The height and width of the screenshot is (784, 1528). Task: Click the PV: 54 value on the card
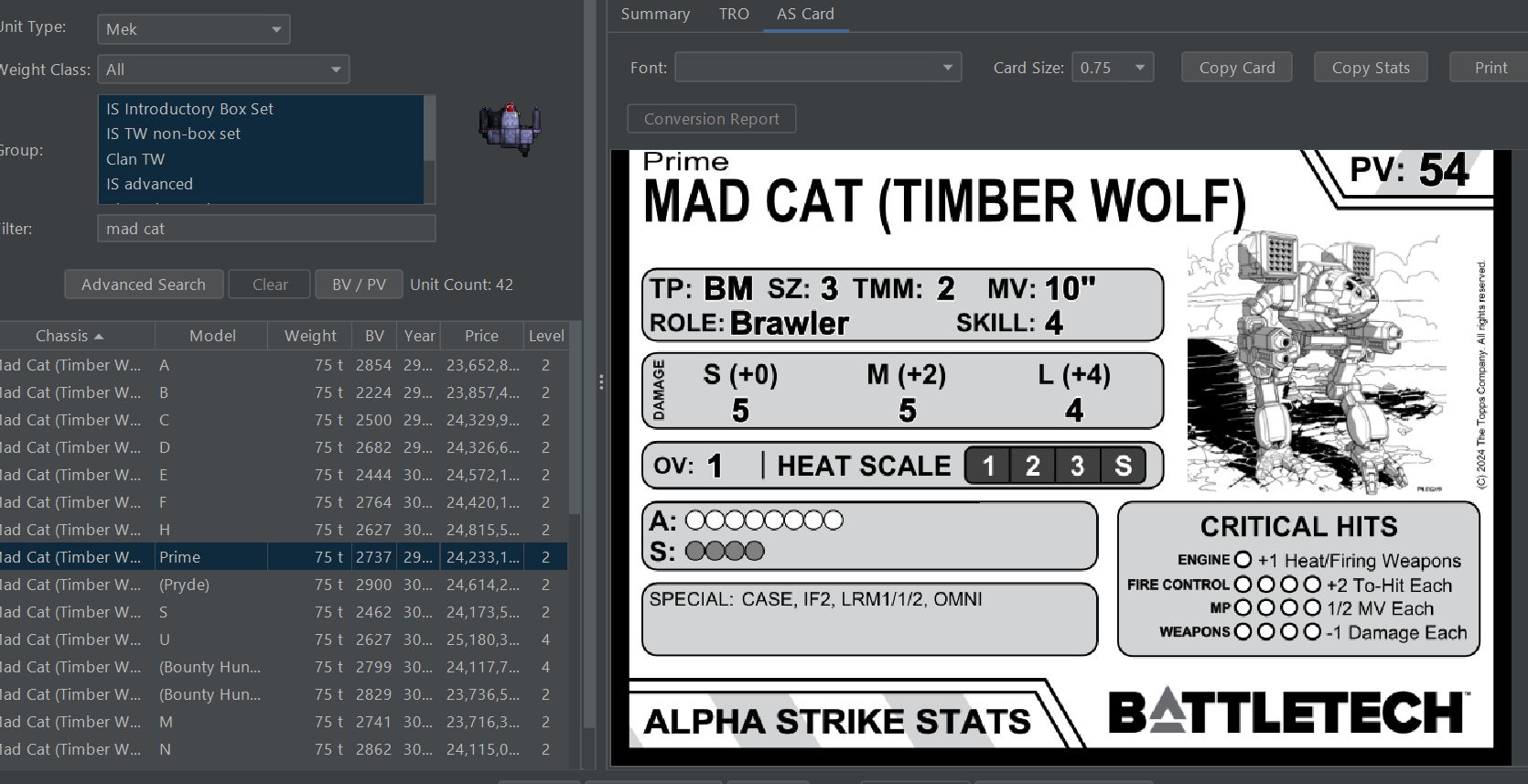click(x=1409, y=171)
